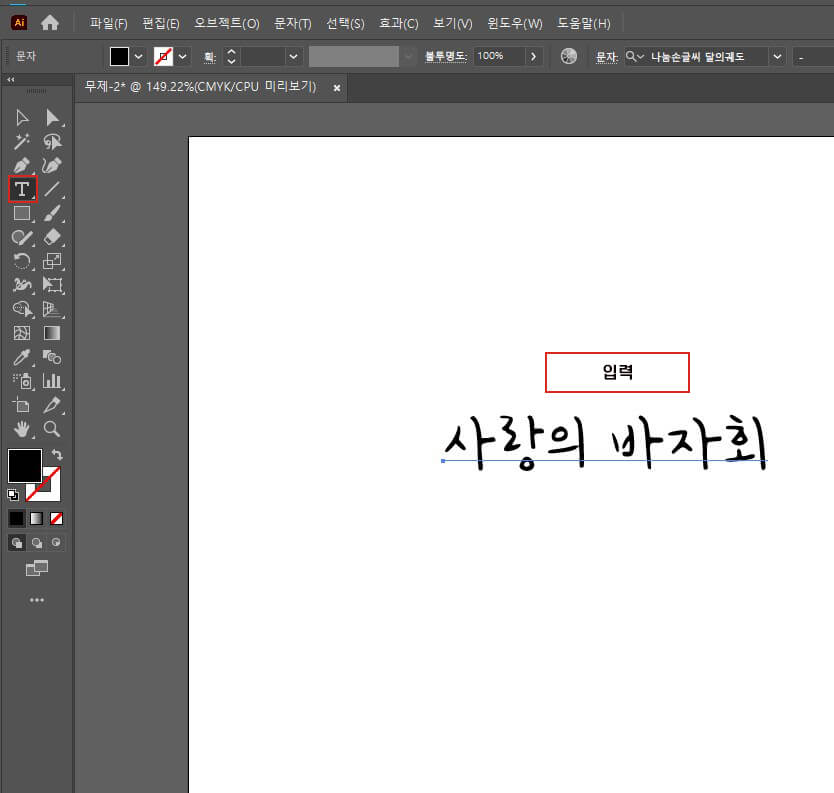Select the Width/Warp tool

click(22, 285)
